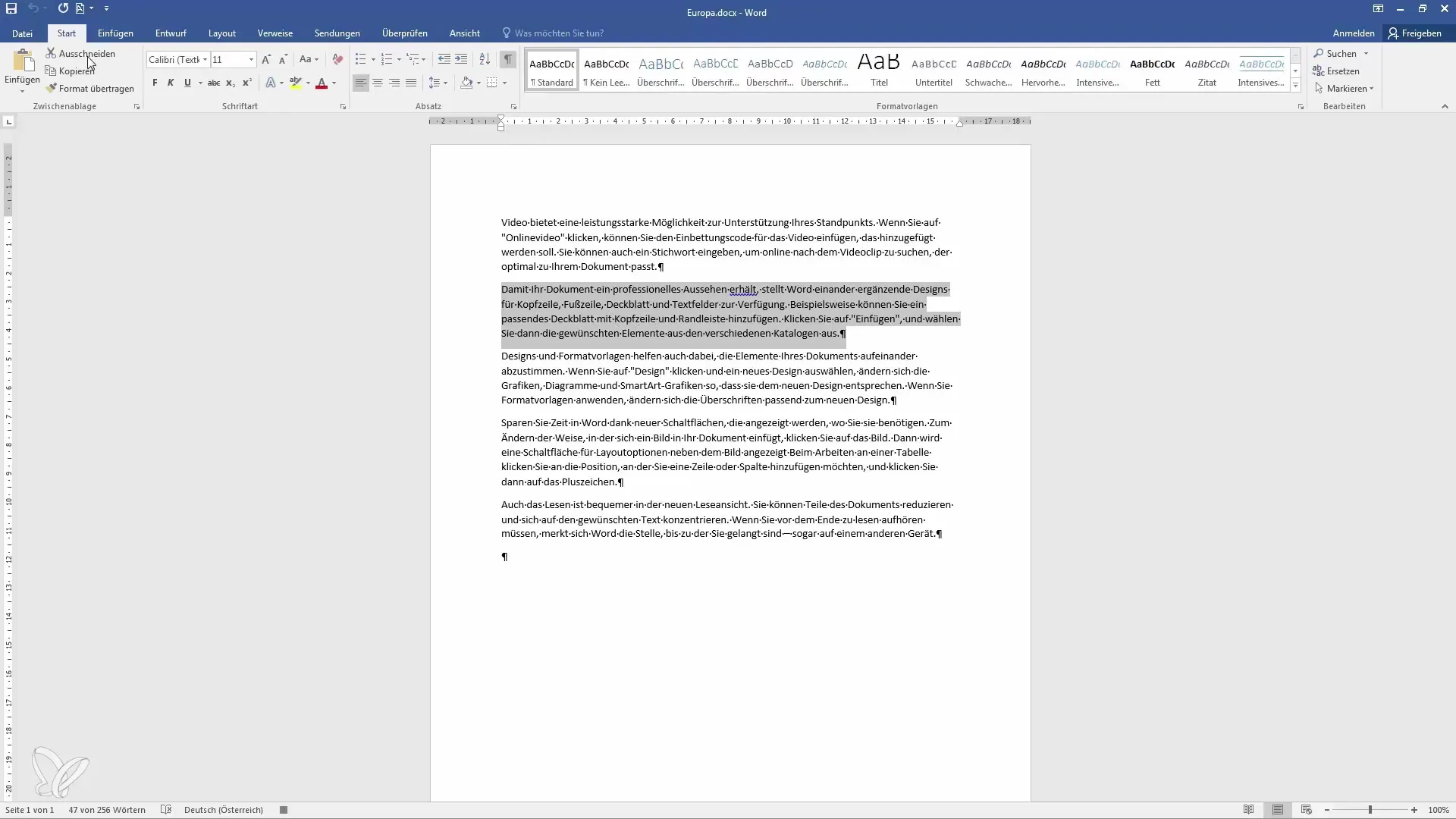Open numbered list dropdown arrow
Image resolution: width=1456 pixels, height=819 pixels.
coord(399,59)
